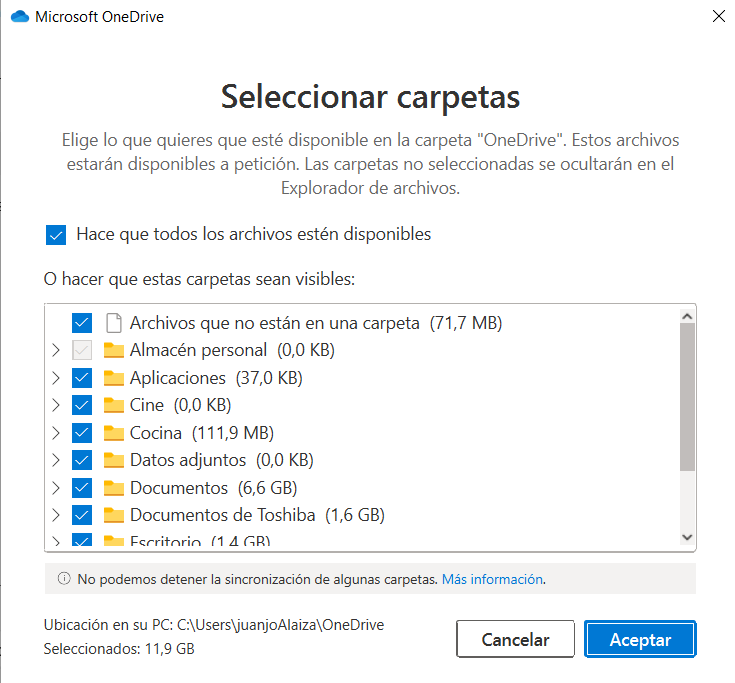Uncheck 'Archivos que no están en una carpeta'

point(82,323)
